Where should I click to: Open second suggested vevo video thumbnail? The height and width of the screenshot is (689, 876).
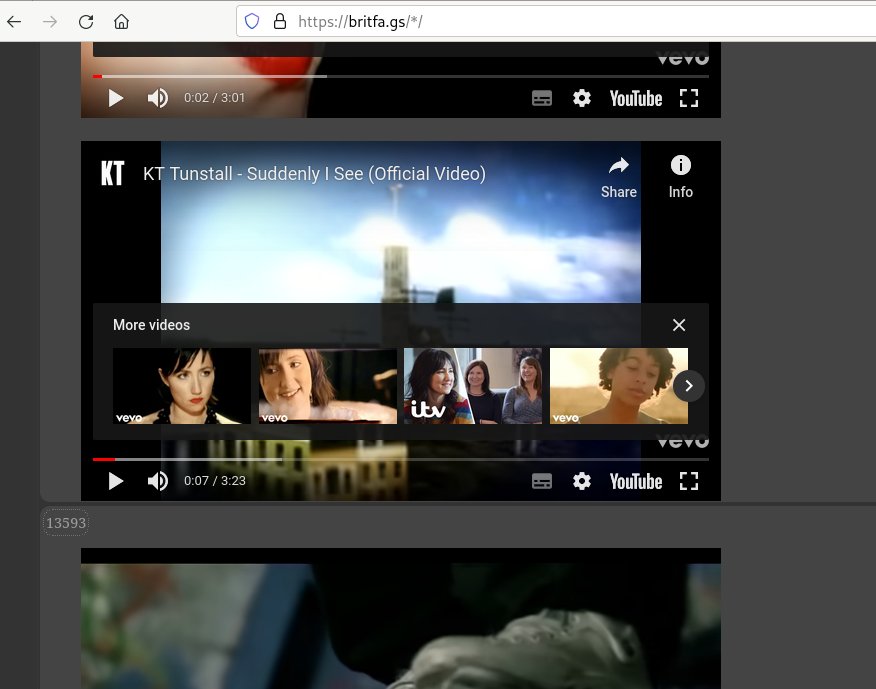coord(327,386)
